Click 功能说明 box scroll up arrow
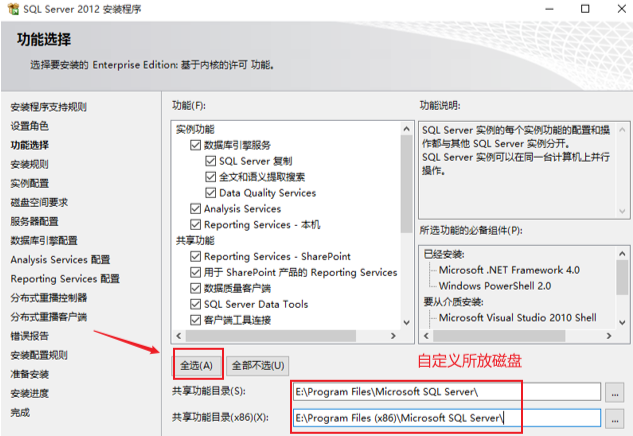This screenshot has height=436, width=633. pyautogui.click(x=622, y=130)
